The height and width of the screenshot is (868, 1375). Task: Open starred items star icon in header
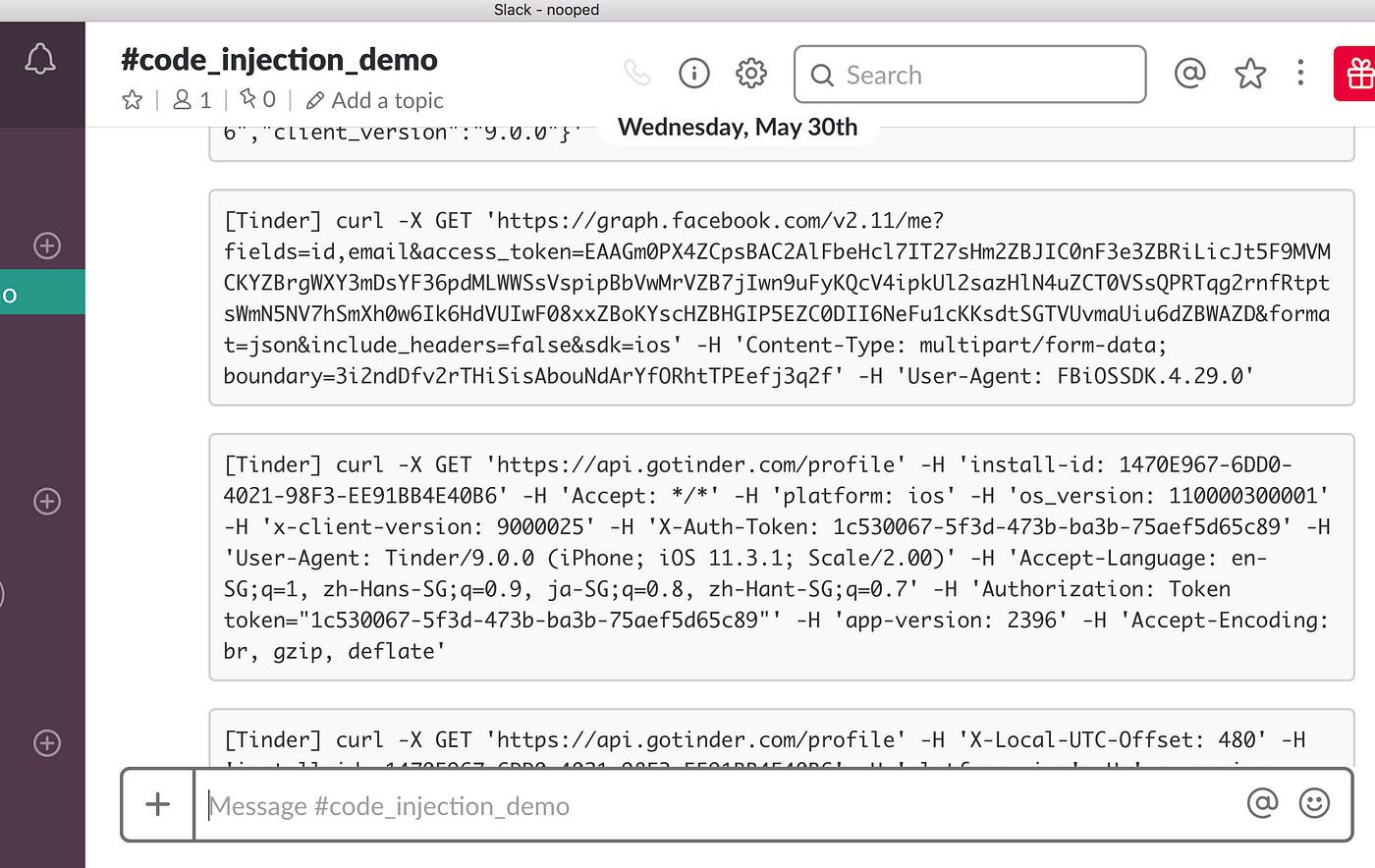pos(1250,73)
